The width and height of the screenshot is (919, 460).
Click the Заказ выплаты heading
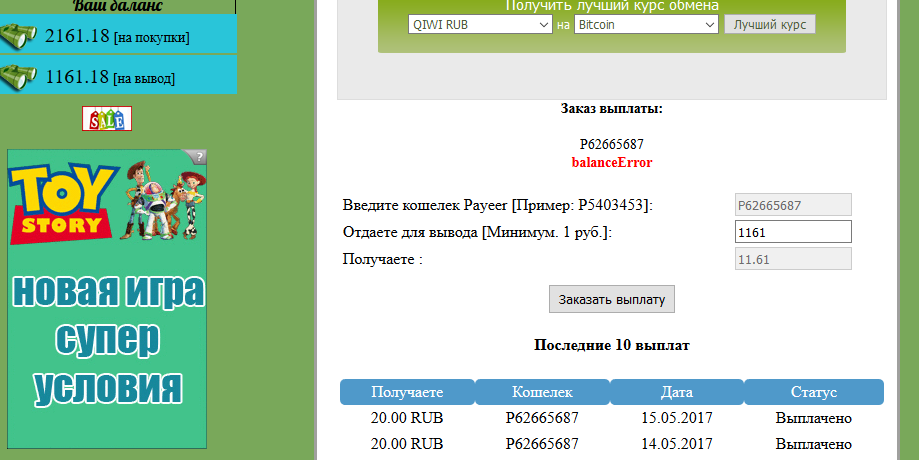click(611, 108)
